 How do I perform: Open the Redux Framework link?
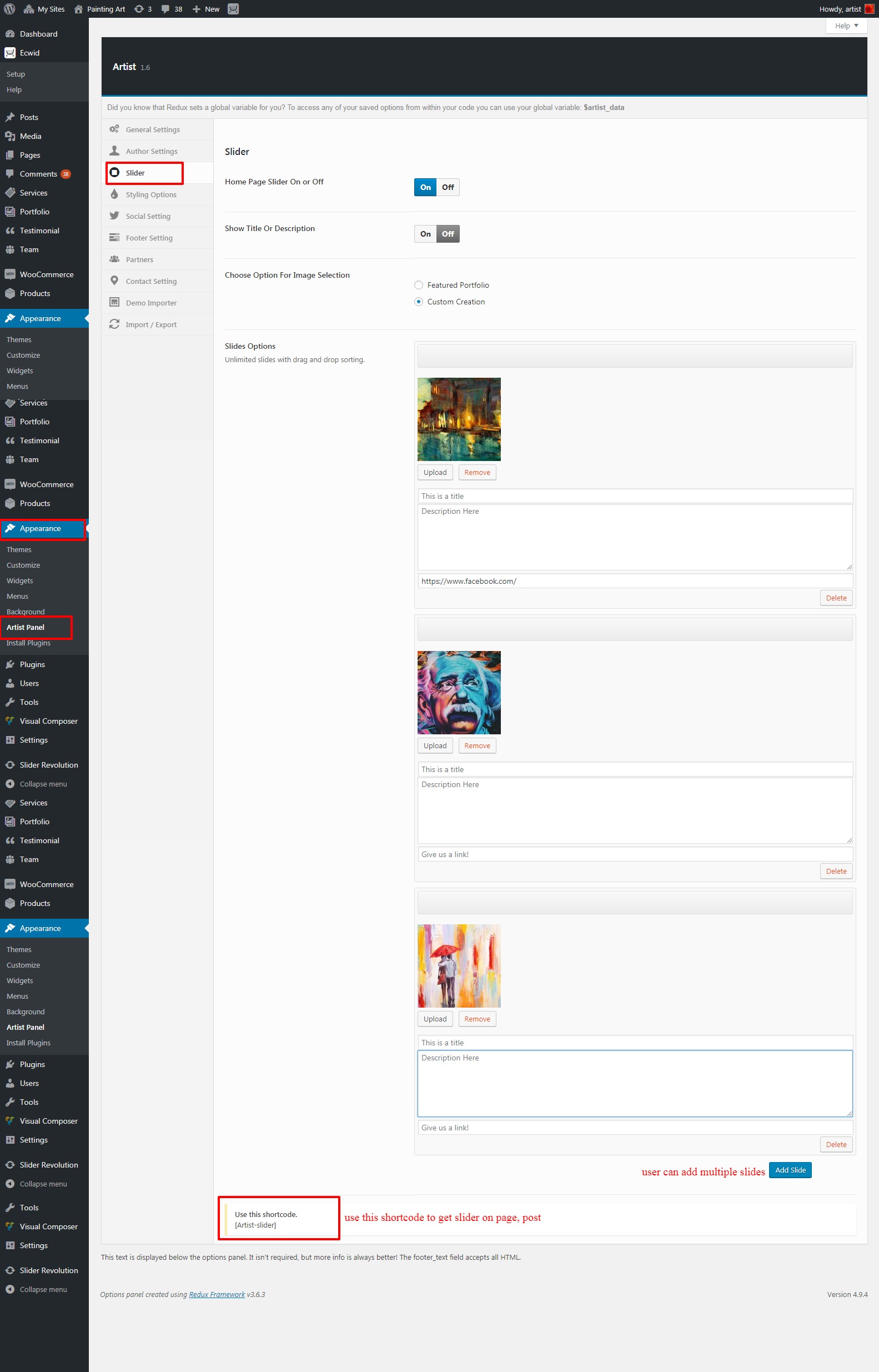coord(217,1294)
